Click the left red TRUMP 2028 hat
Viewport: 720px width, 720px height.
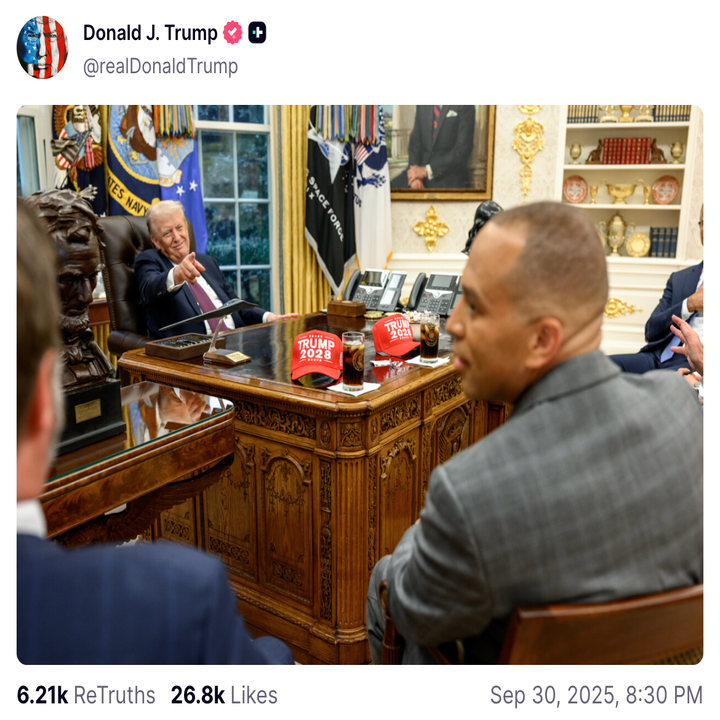(316, 356)
